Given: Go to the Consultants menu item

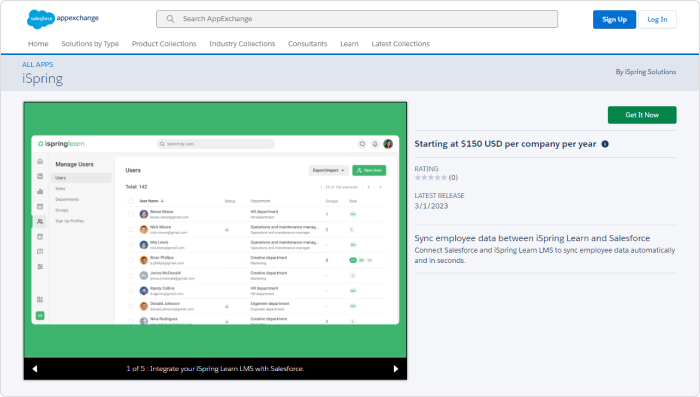Looking at the screenshot, I should (308, 44).
